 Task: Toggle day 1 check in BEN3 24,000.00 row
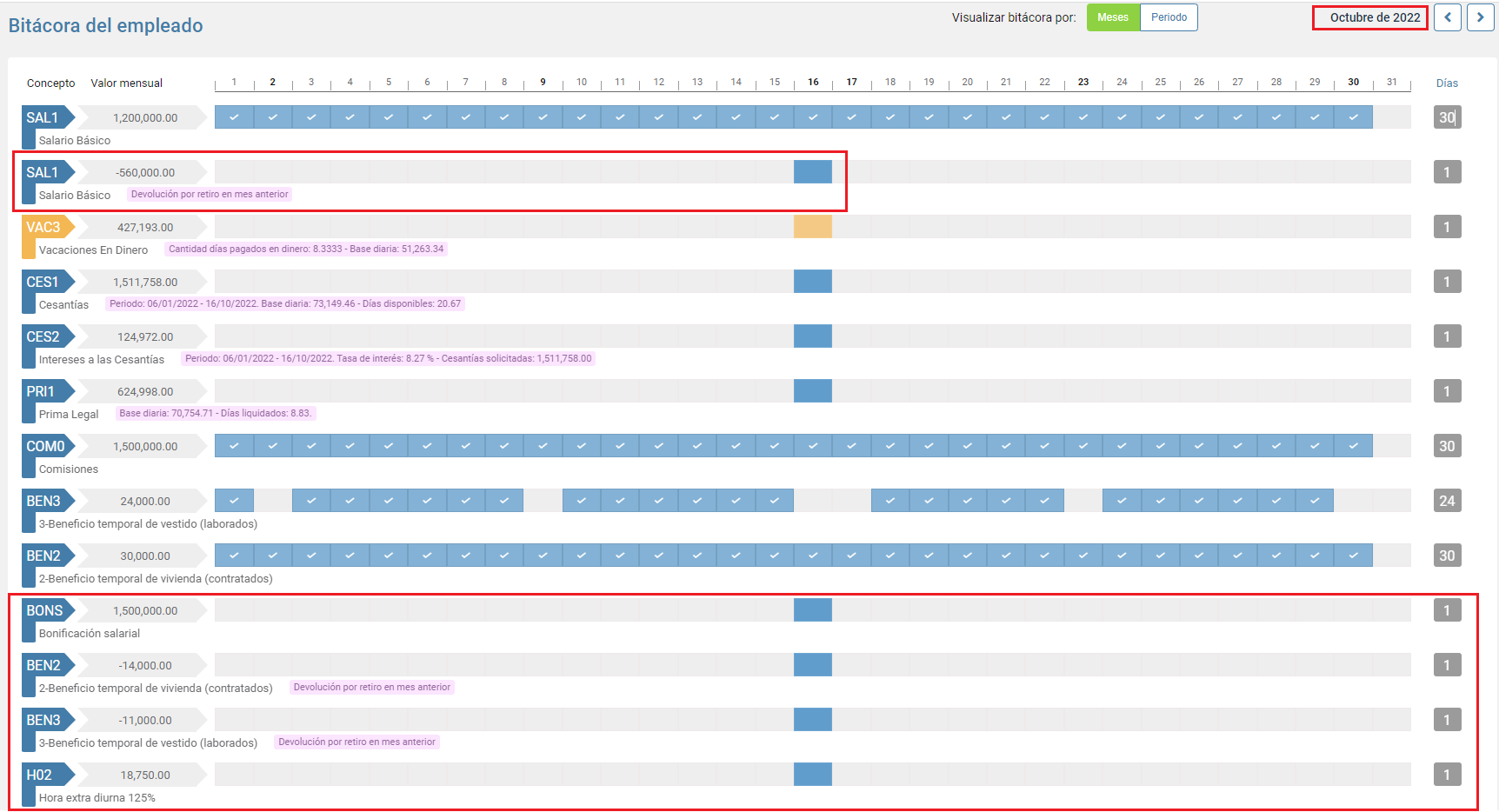tap(234, 501)
